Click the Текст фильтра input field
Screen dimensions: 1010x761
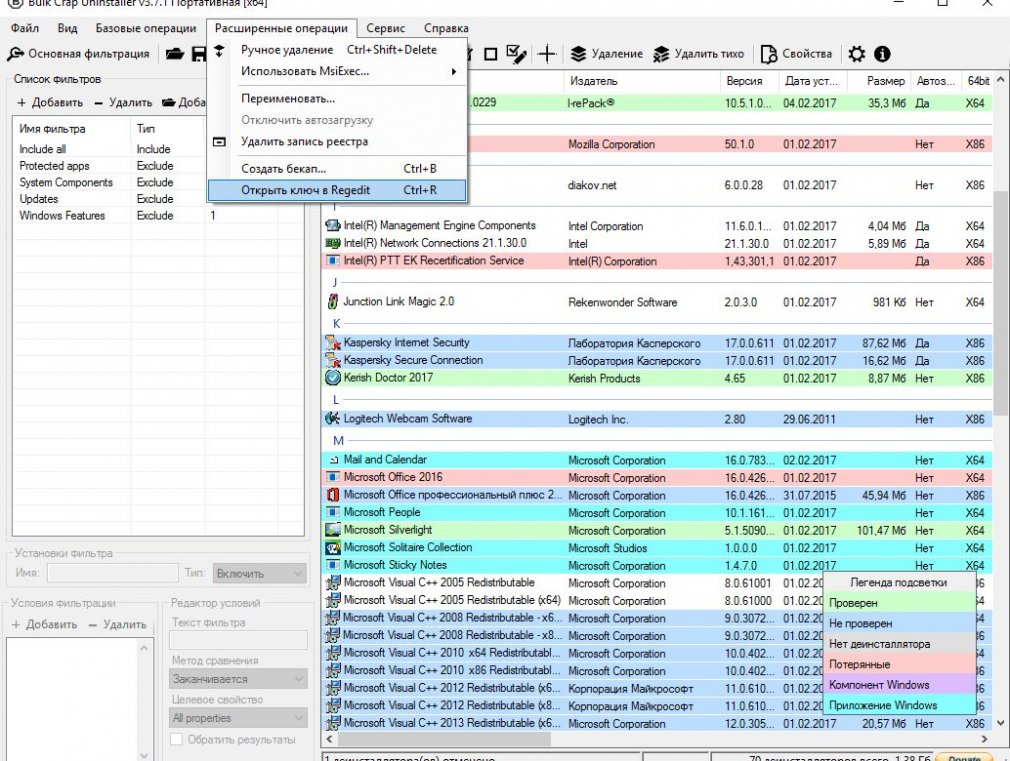click(238, 640)
